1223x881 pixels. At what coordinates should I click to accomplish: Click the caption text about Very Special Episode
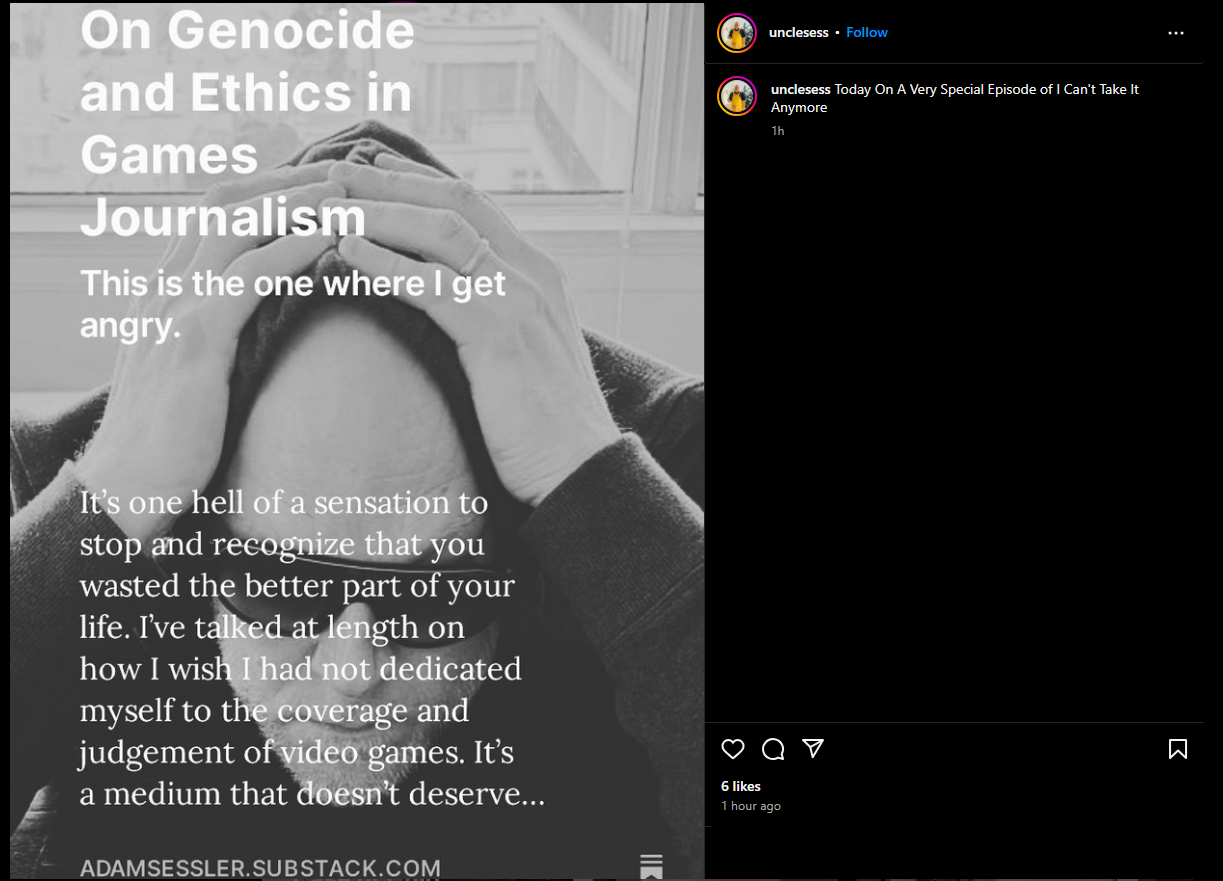pos(955,98)
